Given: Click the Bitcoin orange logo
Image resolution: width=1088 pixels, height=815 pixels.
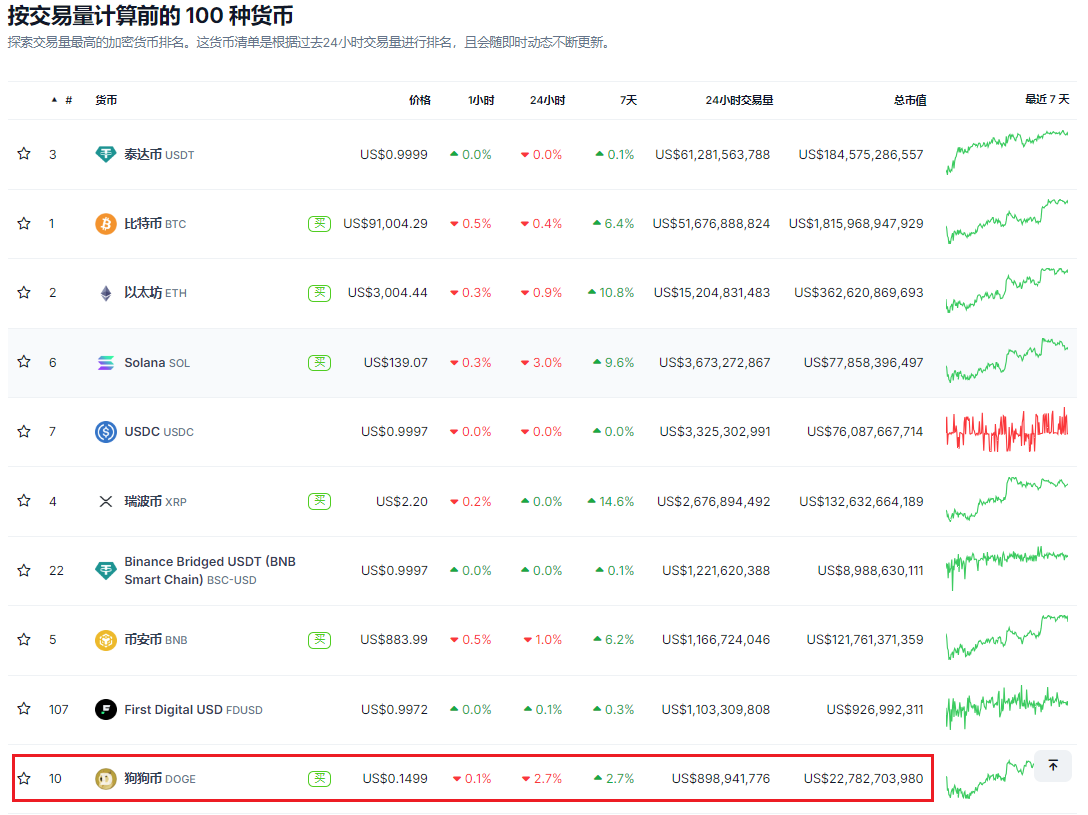Looking at the screenshot, I should click(x=105, y=223).
